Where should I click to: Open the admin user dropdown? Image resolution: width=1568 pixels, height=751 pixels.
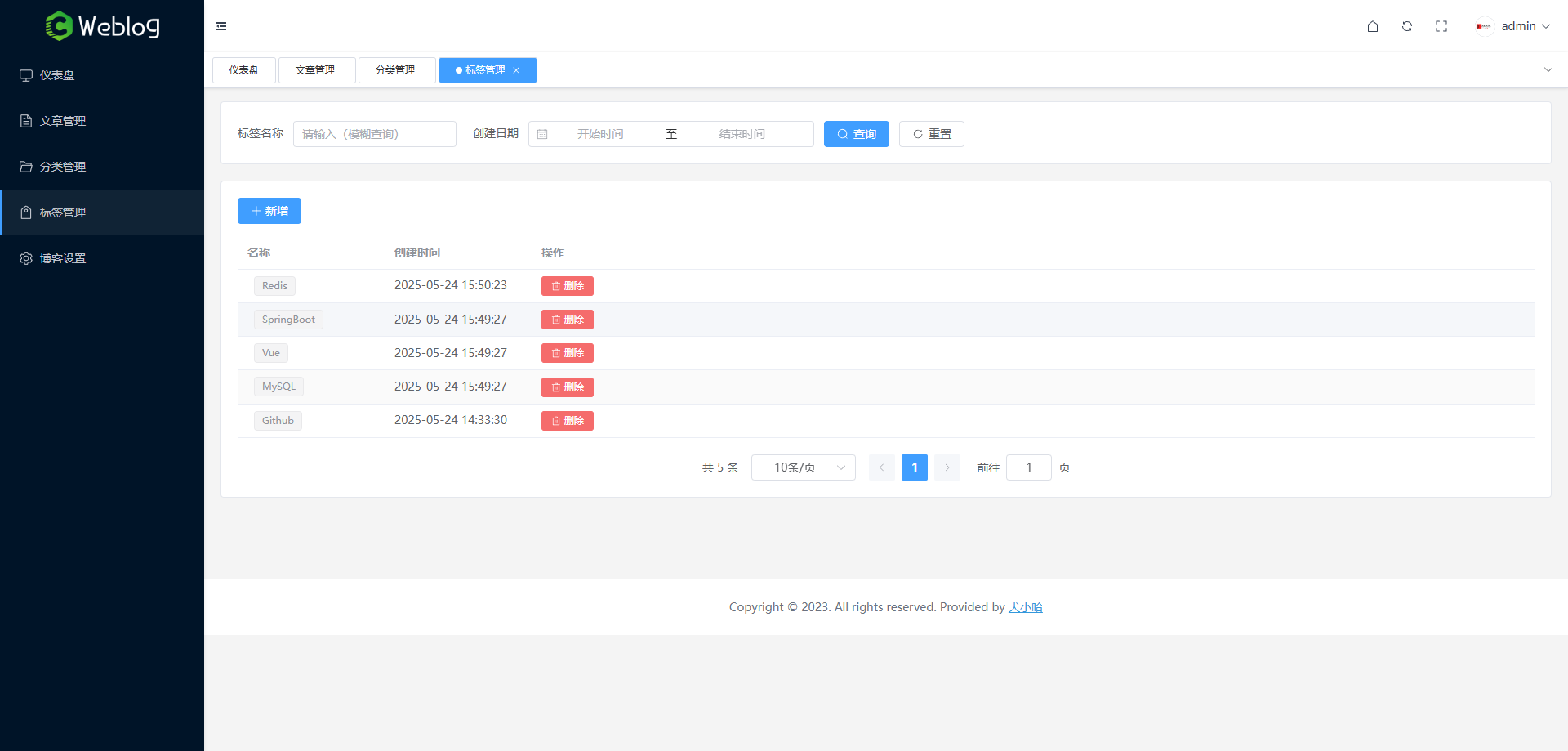click(1525, 26)
